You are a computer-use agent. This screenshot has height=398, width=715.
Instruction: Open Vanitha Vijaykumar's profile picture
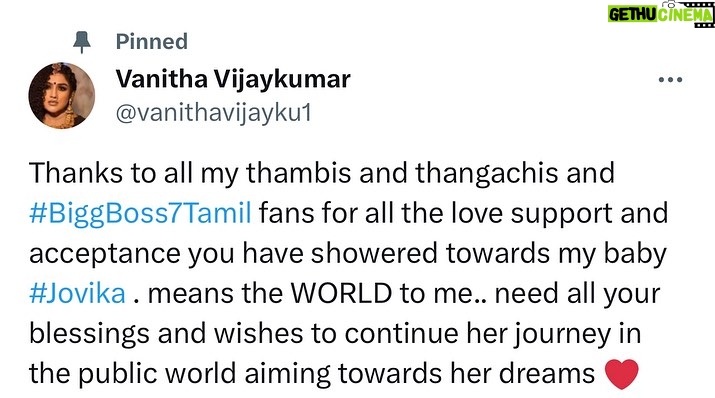tap(62, 95)
